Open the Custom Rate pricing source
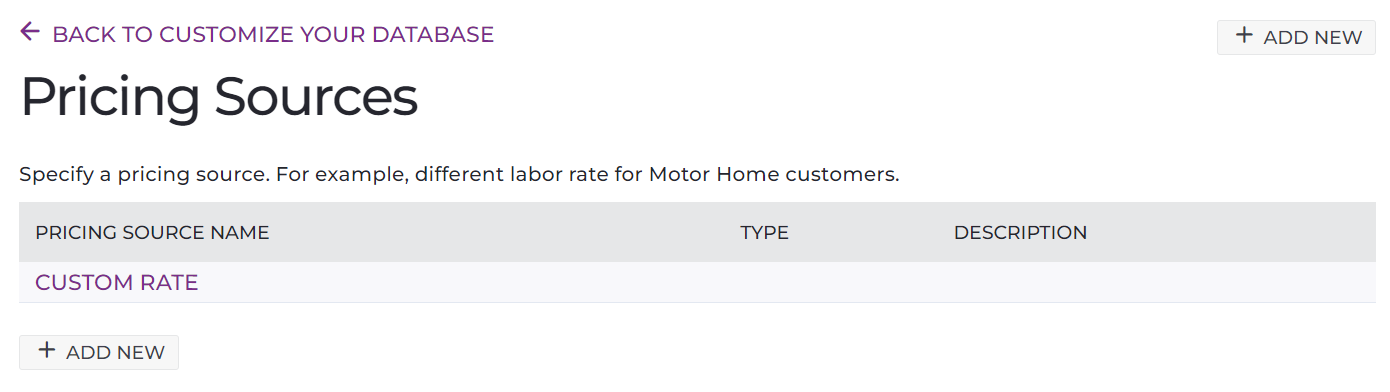 tap(117, 283)
